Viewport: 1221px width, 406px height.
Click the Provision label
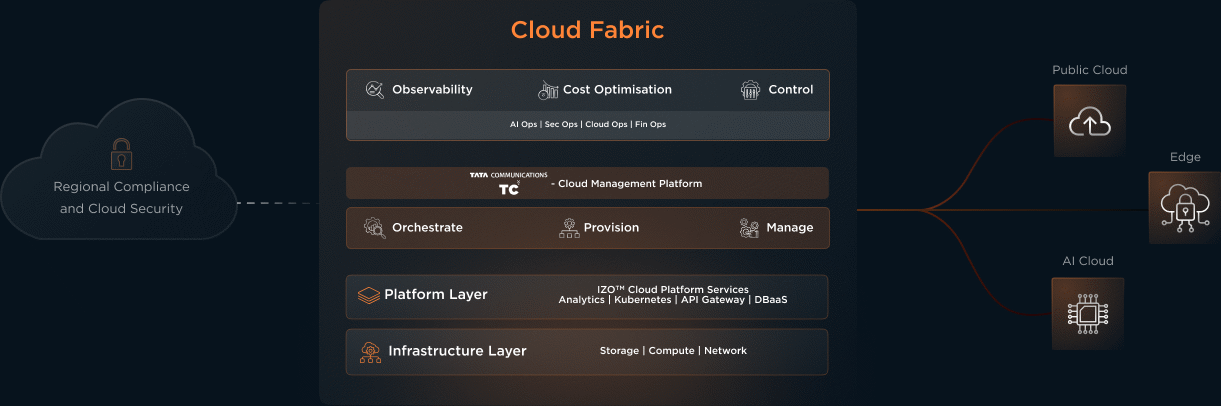tap(611, 228)
